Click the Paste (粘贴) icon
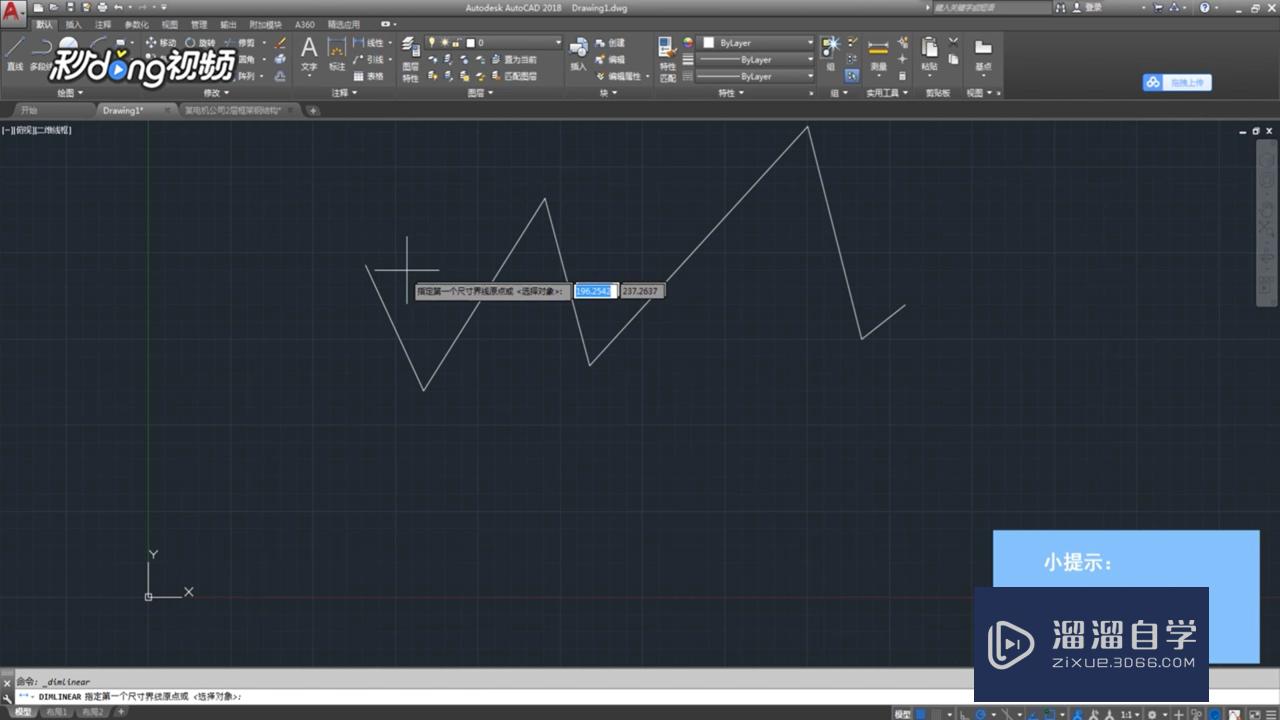Screen dimensions: 1280x720 930,55
